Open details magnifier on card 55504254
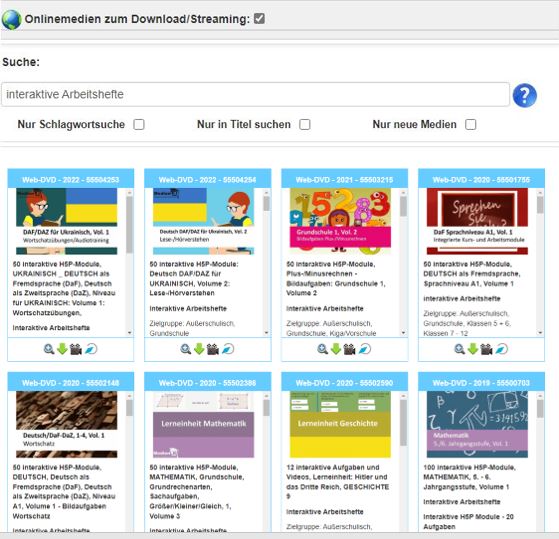 tap(186, 349)
